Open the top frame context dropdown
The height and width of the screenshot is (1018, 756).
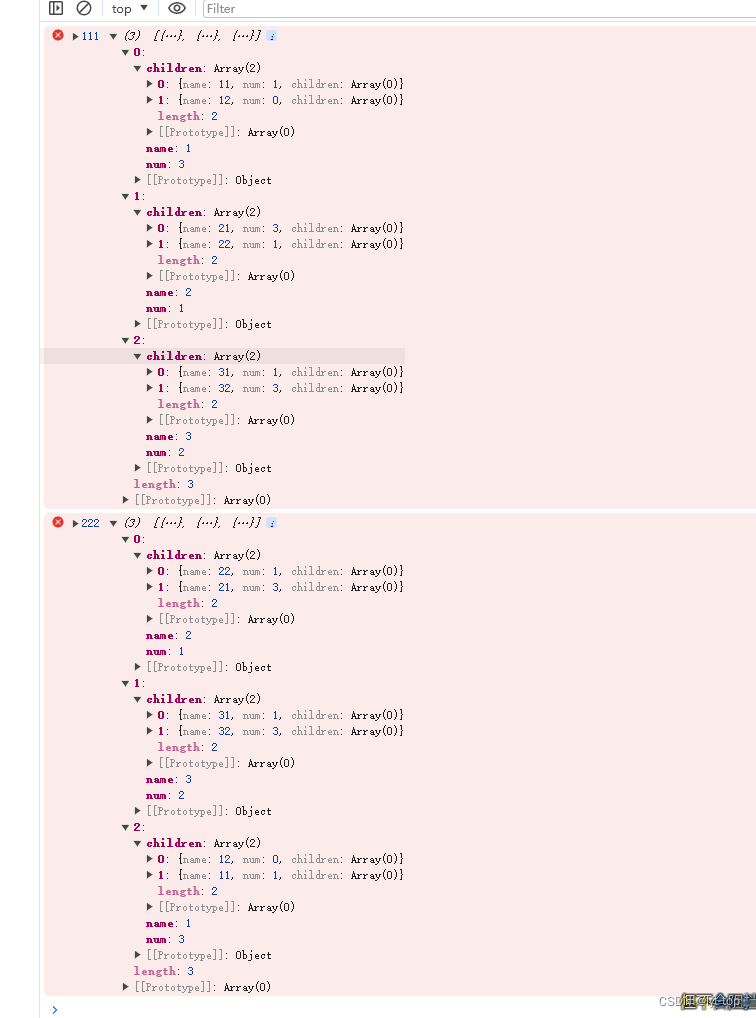coord(128,8)
